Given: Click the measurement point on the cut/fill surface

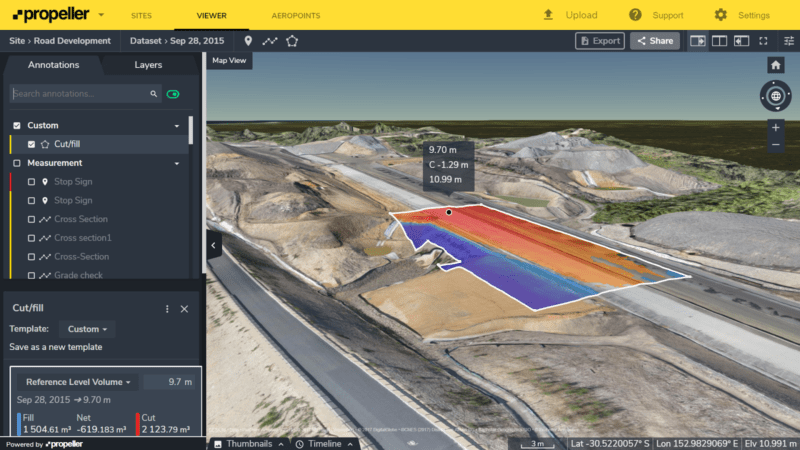Looking at the screenshot, I should coord(448,212).
